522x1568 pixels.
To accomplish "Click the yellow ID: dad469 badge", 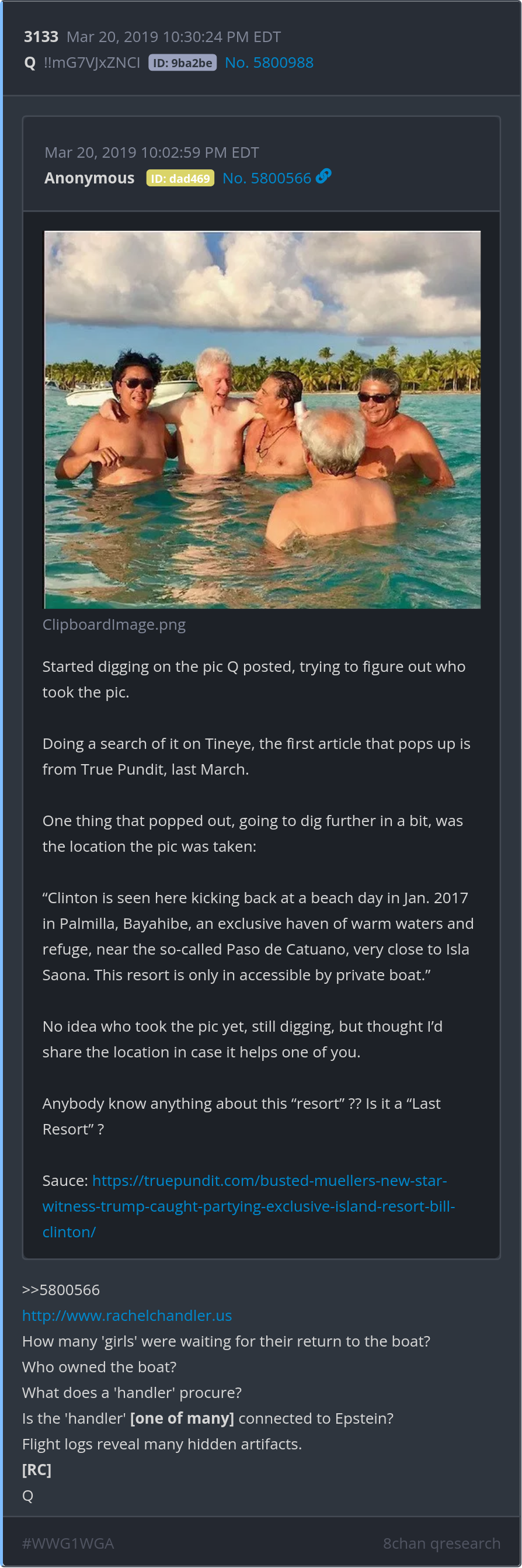I will [180, 178].
